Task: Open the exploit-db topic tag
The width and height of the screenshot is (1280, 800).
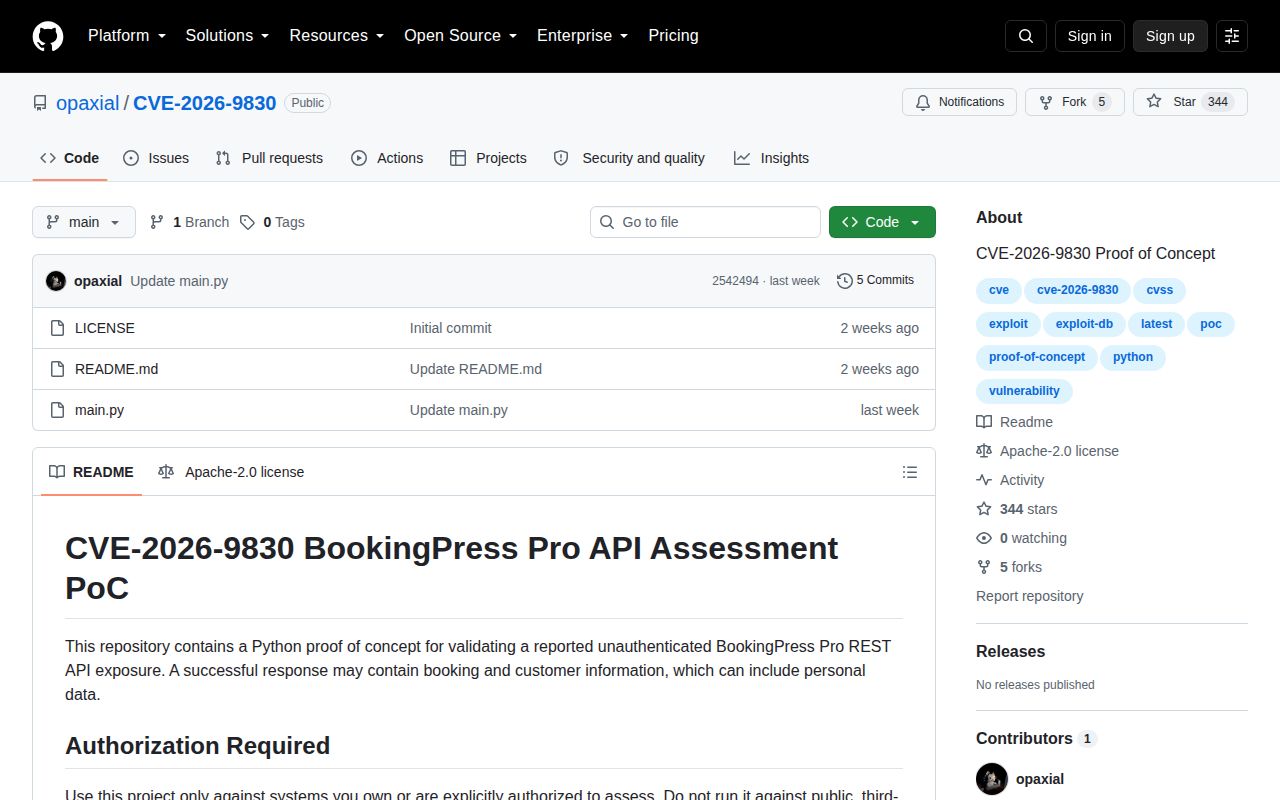Action: coord(1084,324)
